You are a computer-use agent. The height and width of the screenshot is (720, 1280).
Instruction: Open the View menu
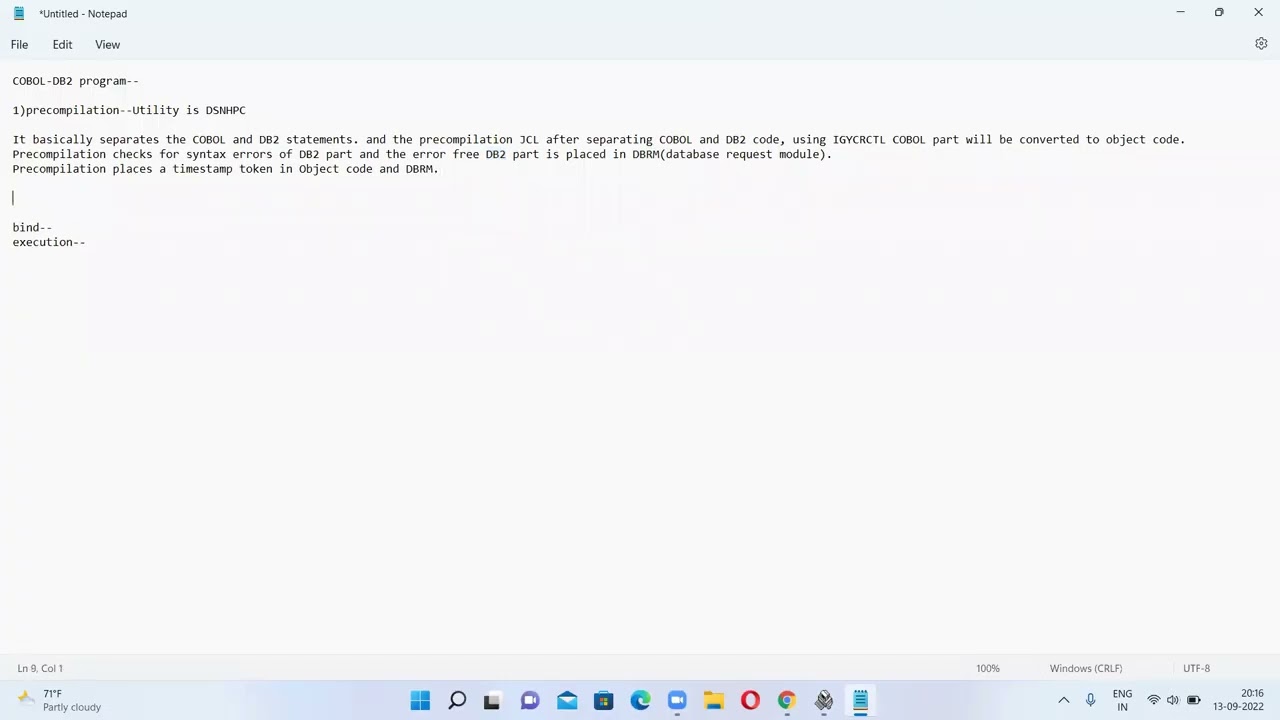pyautogui.click(x=107, y=44)
